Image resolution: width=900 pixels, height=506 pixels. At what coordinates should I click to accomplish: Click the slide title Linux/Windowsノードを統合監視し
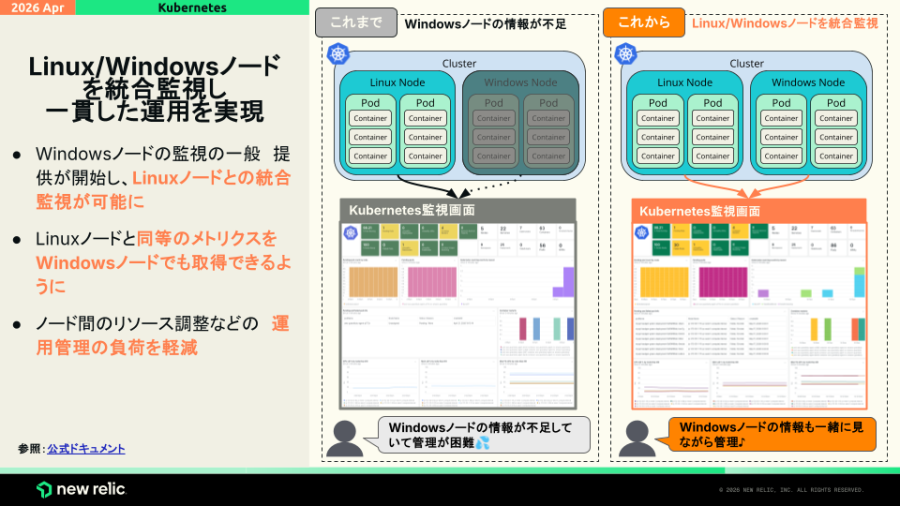[x=154, y=77]
